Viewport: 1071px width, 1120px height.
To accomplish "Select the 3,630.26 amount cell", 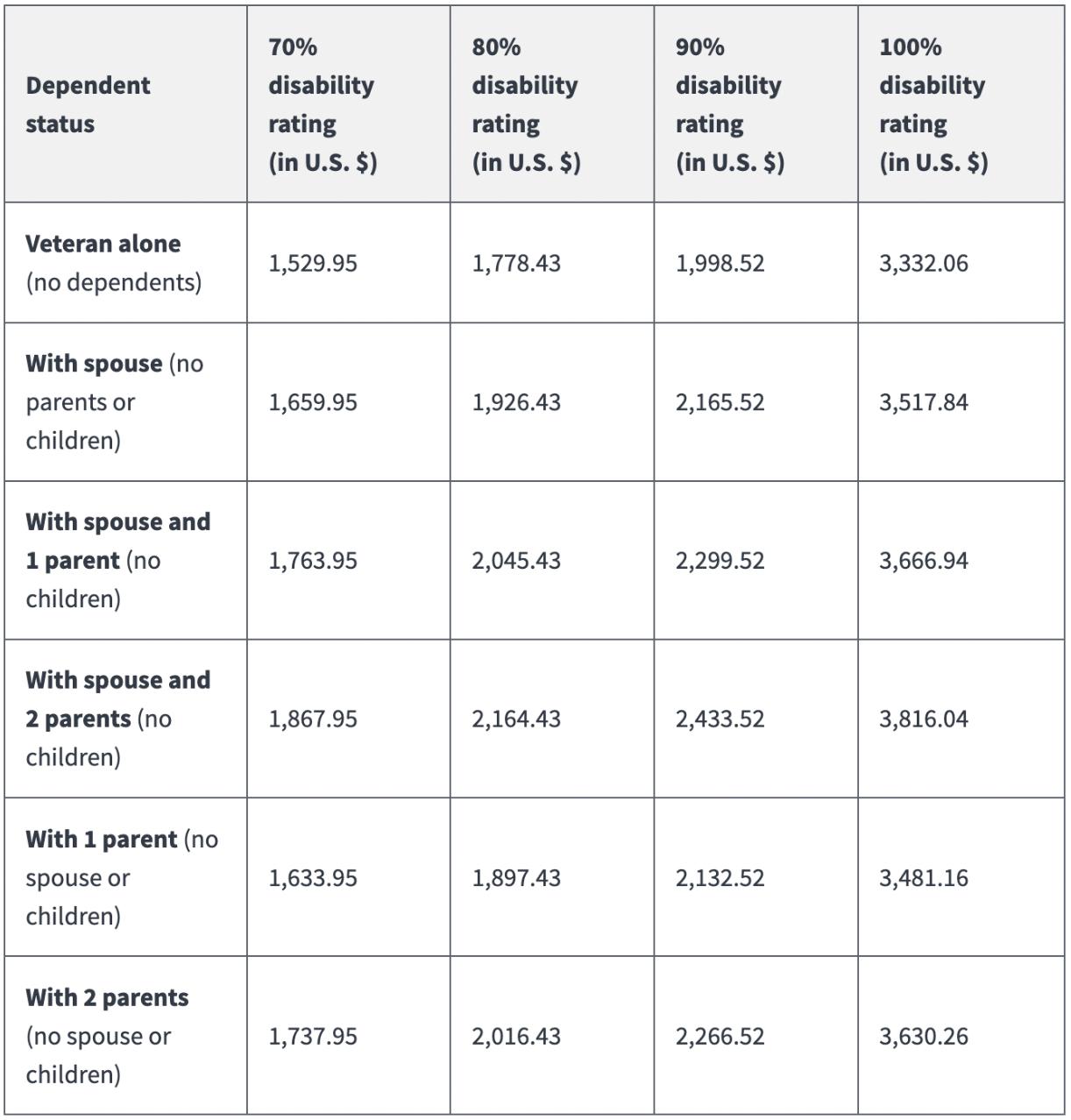I will pyautogui.click(x=924, y=1037).
